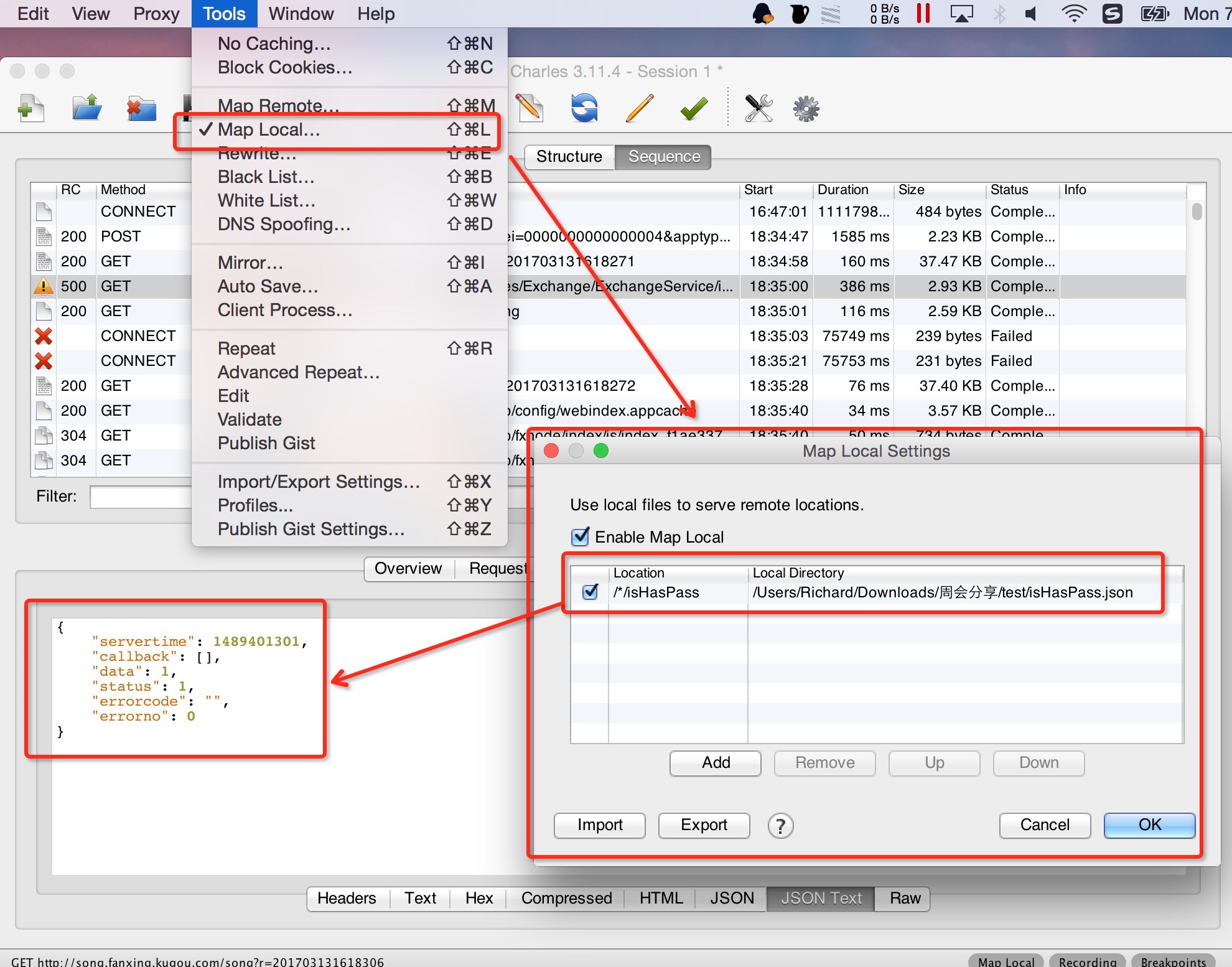This screenshot has width=1232, height=967.
Task: Click the Add button in Map Local Settings
Action: (x=716, y=763)
